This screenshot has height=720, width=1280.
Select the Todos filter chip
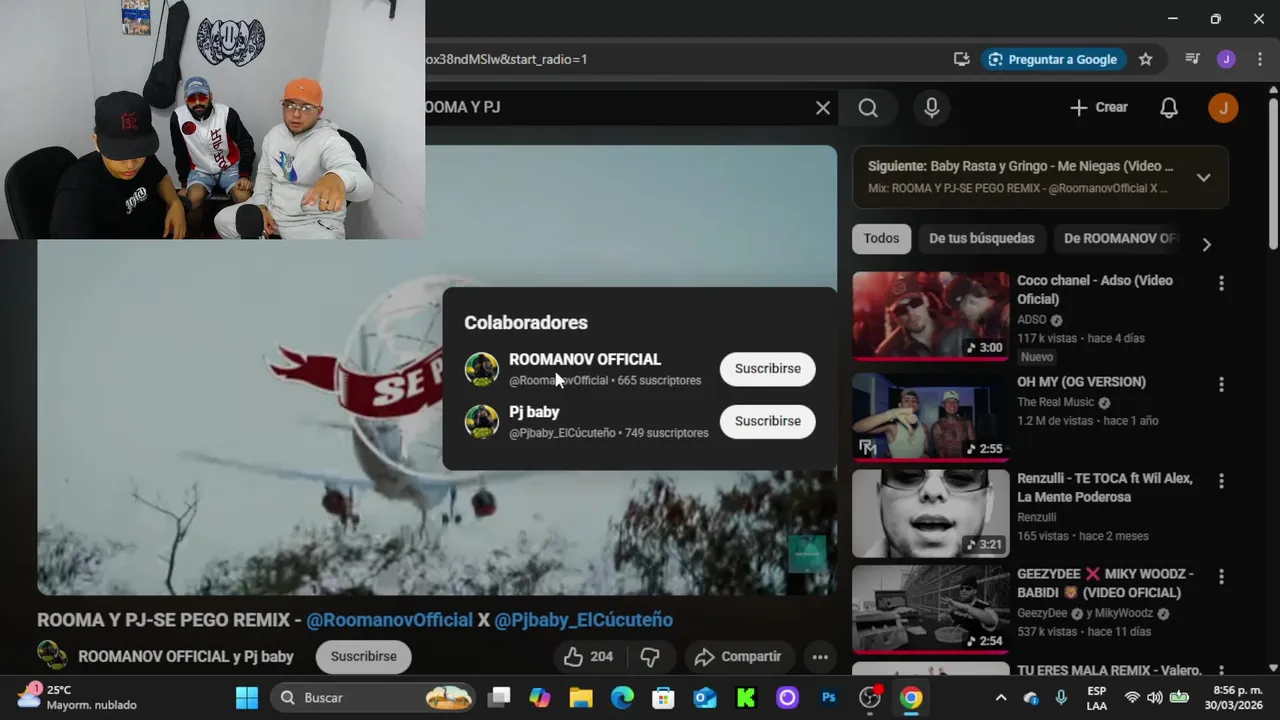(x=881, y=238)
